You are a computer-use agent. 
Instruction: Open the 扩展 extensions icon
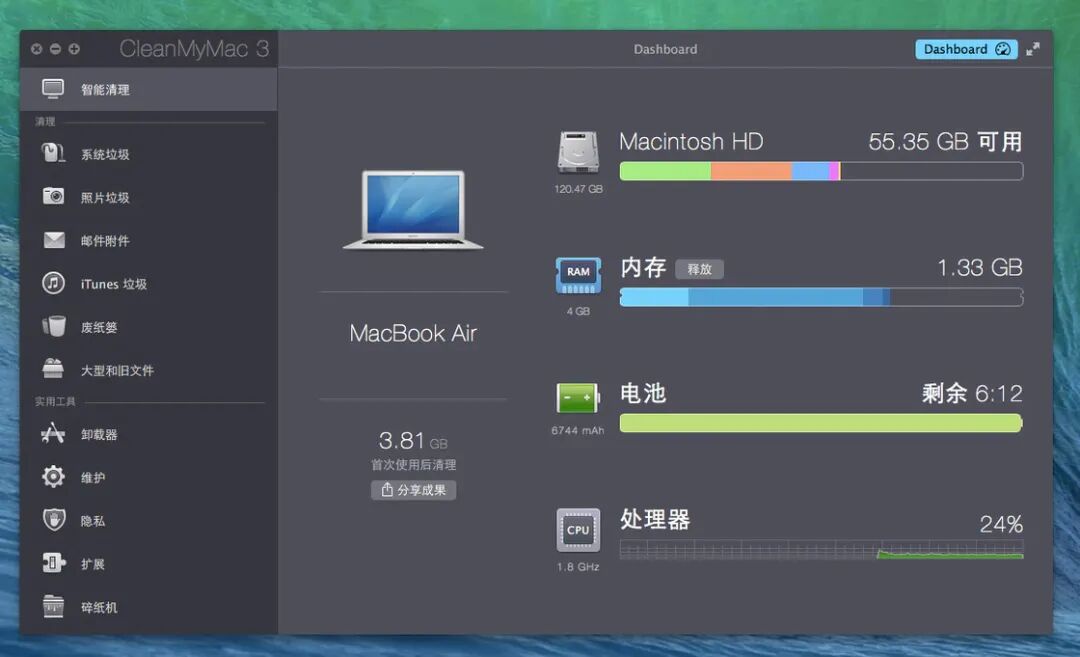54,563
